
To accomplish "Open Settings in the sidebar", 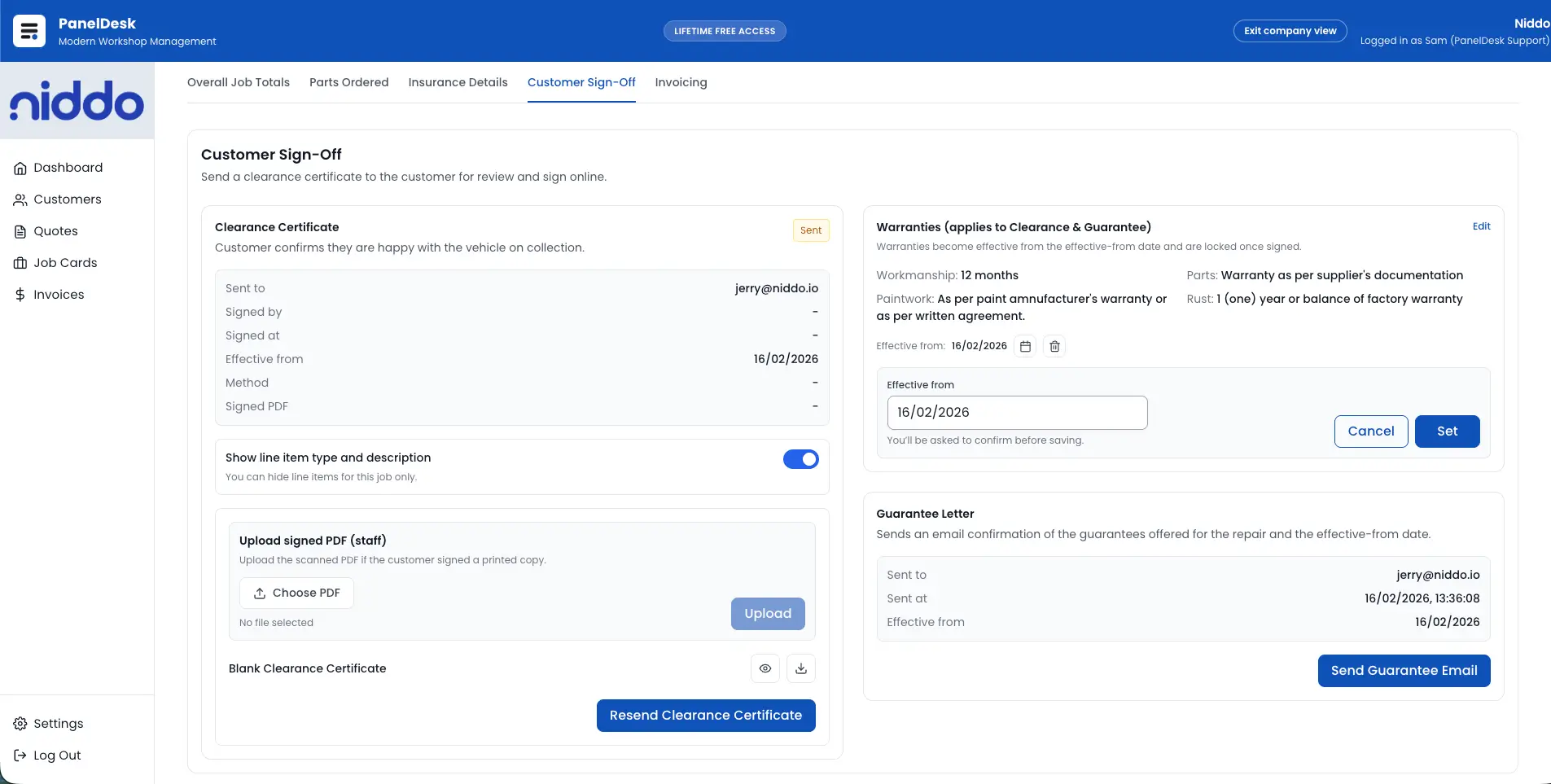I will [x=58, y=724].
